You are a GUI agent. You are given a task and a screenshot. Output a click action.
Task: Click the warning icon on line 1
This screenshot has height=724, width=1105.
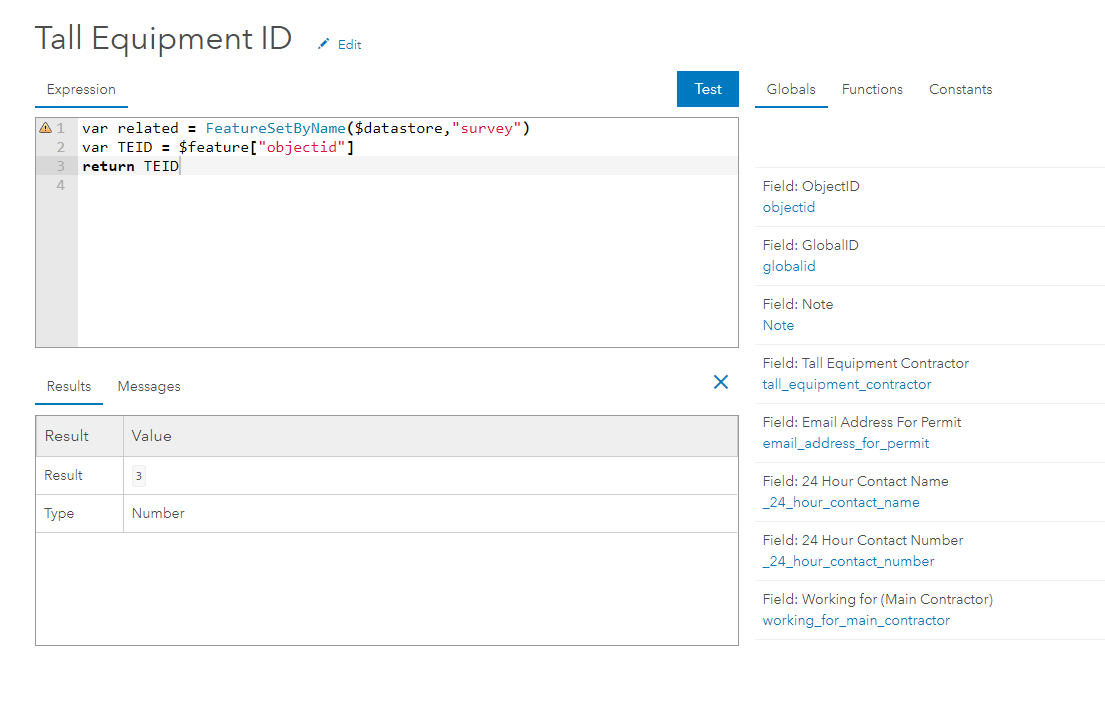(45, 128)
